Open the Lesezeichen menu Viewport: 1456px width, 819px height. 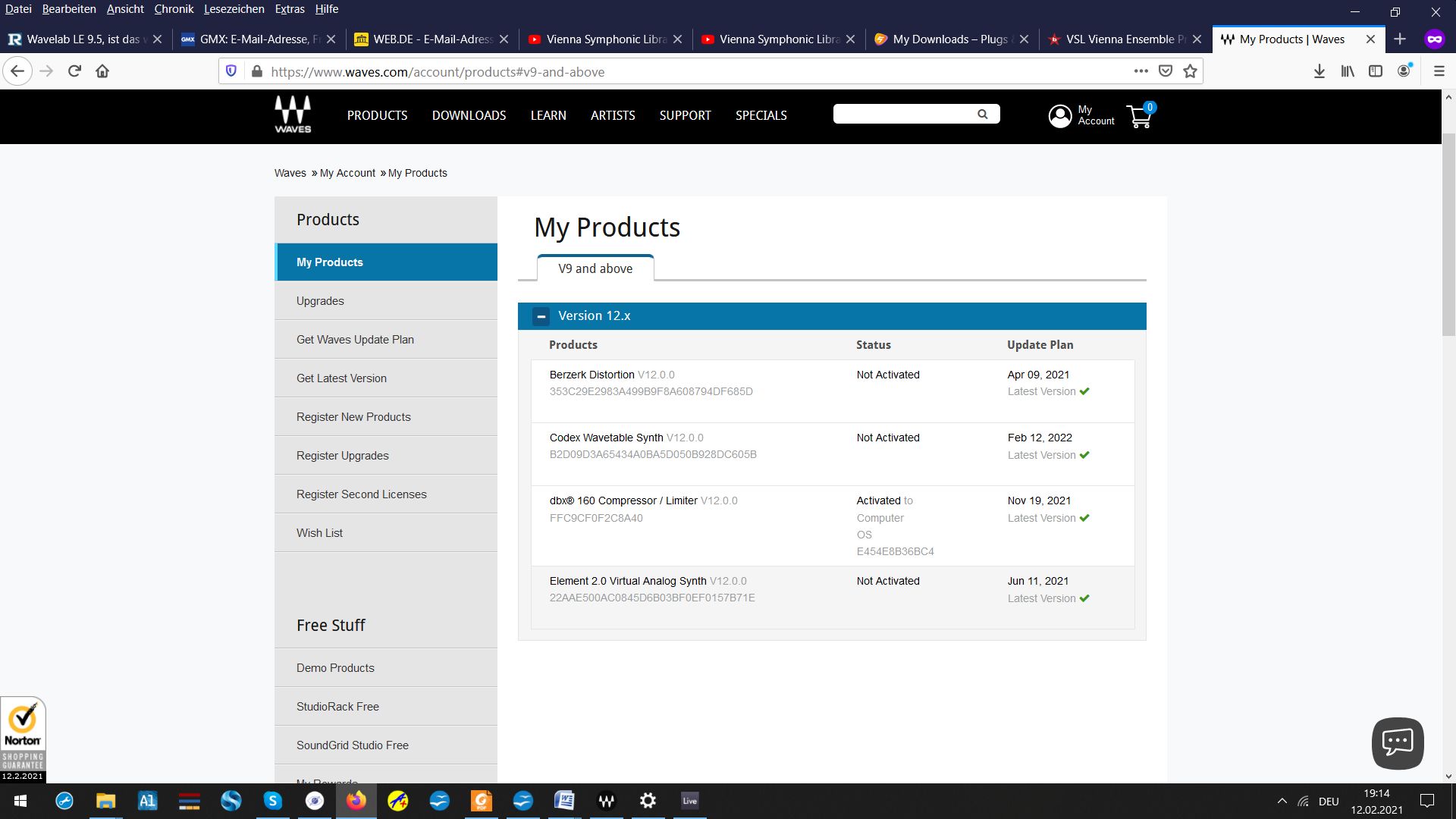(x=234, y=9)
